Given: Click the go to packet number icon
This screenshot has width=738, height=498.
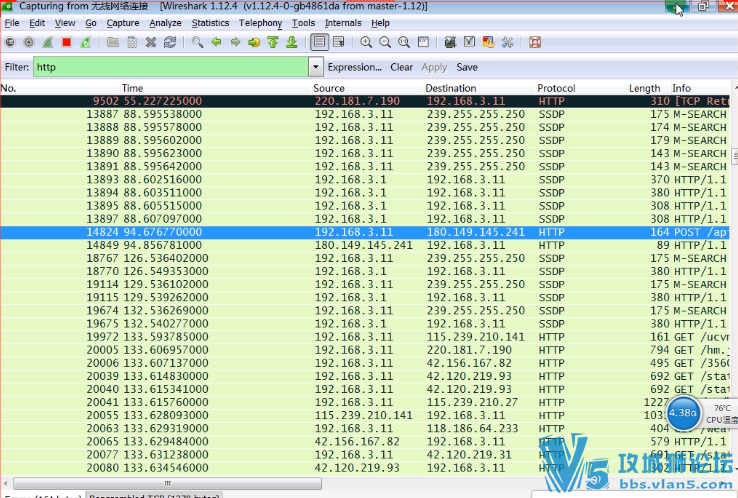Looking at the screenshot, I should pos(254,42).
